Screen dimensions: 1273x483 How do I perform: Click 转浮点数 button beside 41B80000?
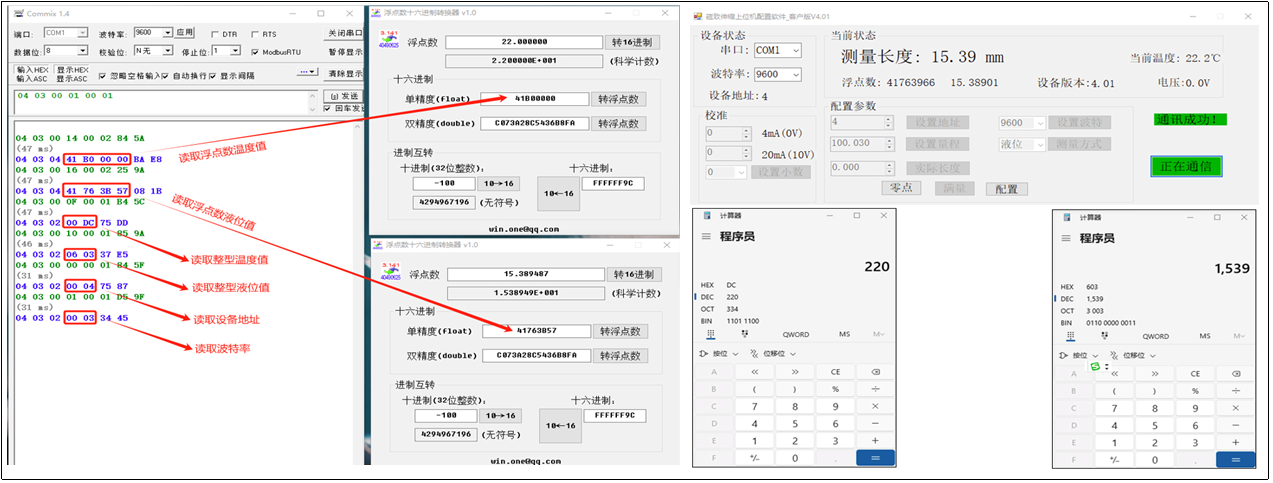619,99
